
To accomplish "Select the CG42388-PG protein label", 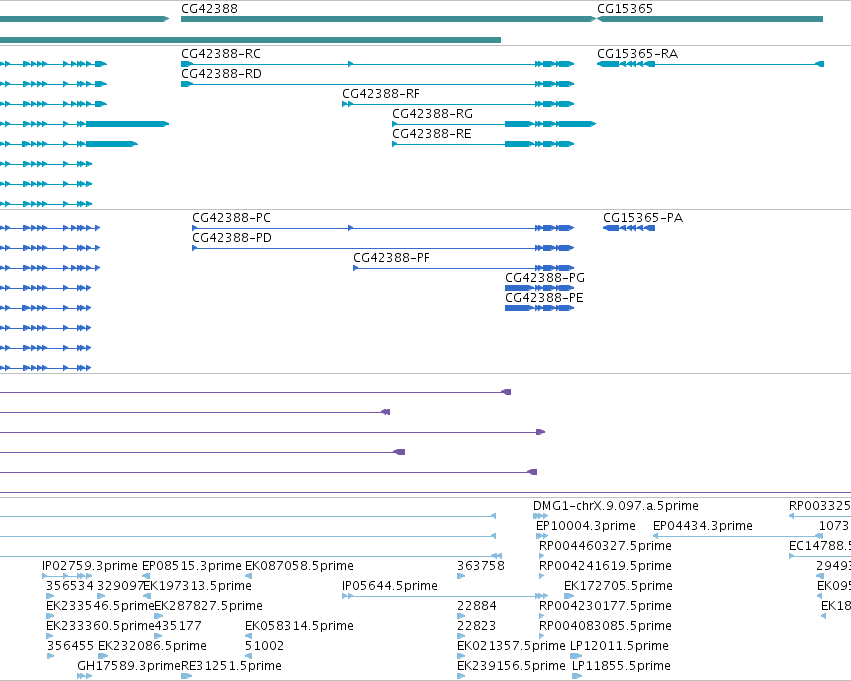I will pyautogui.click(x=545, y=278).
